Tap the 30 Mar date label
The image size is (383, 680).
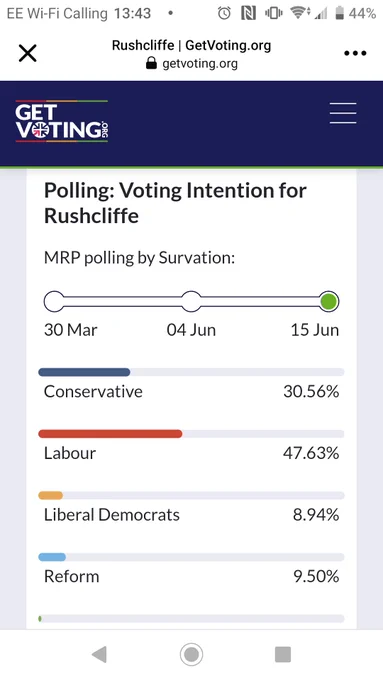tap(71, 330)
